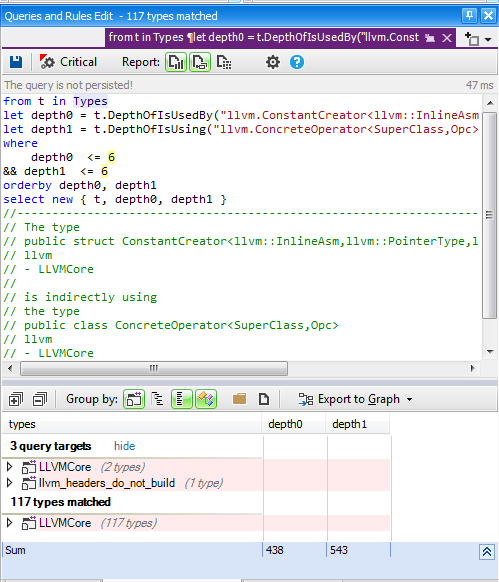
Task: Expand the llvm_headers_do_not_build target node
Action: (x=10, y=483)
